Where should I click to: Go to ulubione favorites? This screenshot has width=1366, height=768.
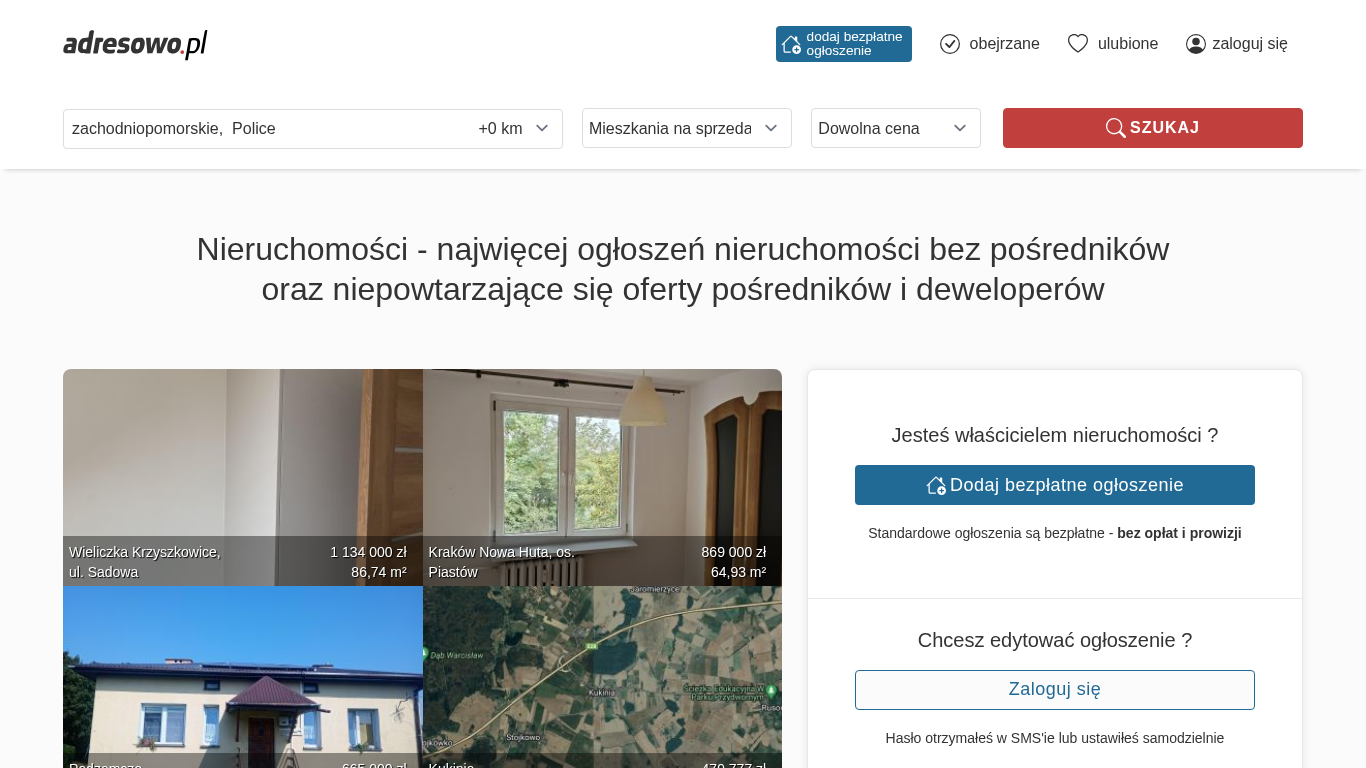[1127, 44]
